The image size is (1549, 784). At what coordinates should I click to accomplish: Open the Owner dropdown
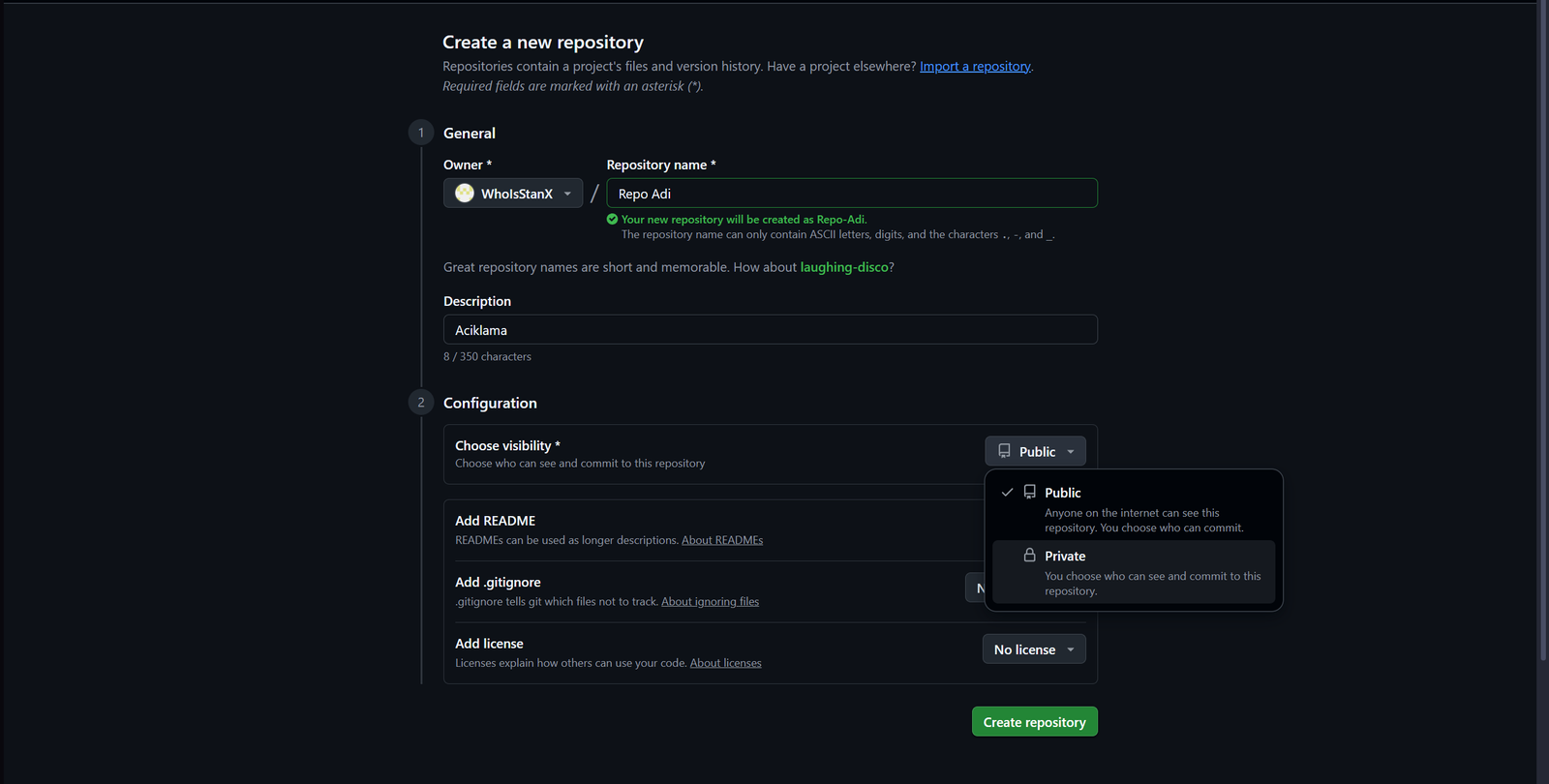513,194
